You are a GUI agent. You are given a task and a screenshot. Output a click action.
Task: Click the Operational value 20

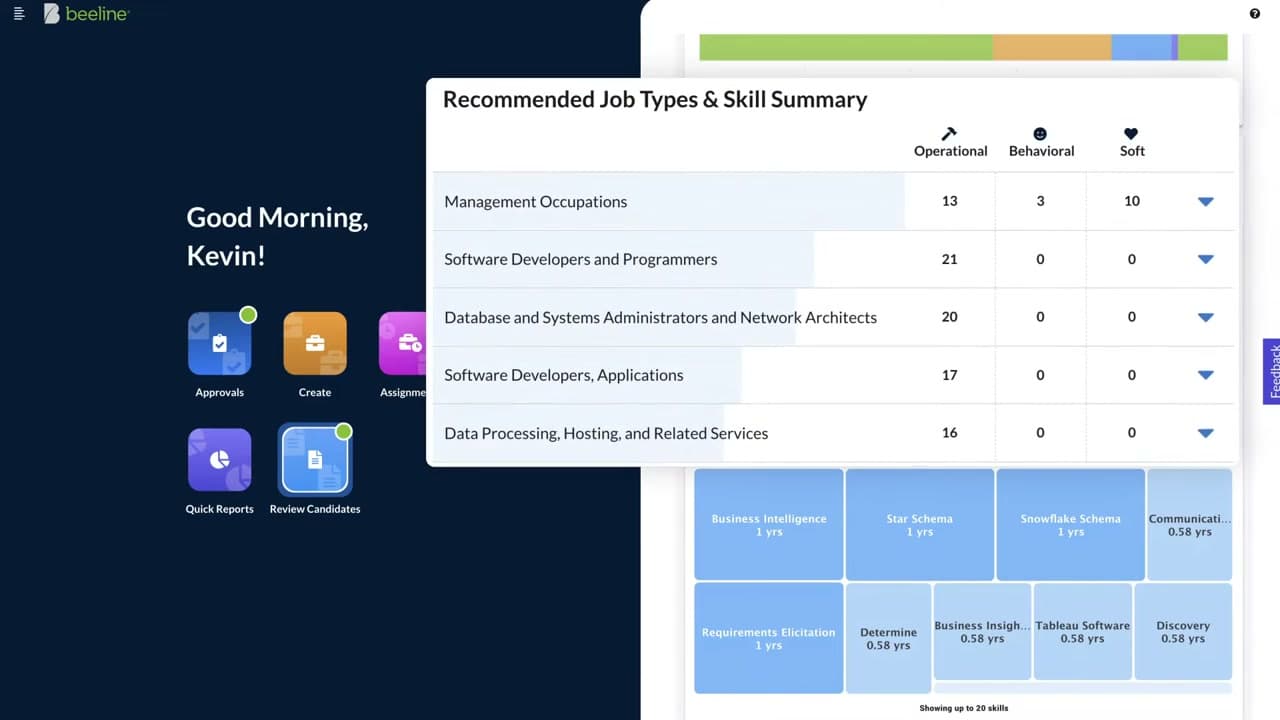coord(949,317)
